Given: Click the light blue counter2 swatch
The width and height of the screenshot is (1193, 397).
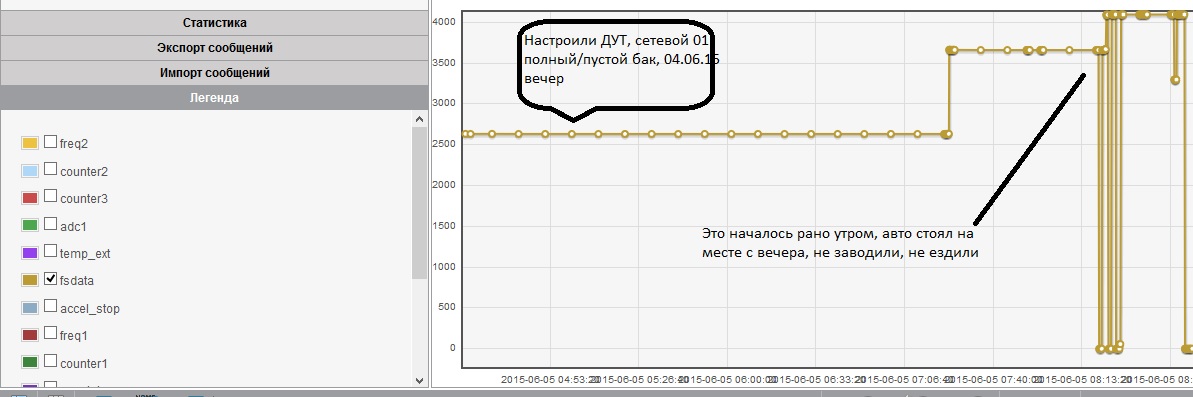Looking at the screenshot, I should [x=30, y=170].
